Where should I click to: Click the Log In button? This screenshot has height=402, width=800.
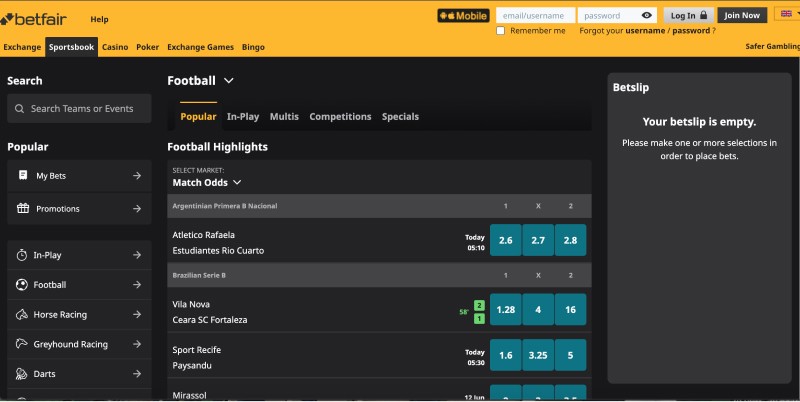pyautogui.click(x=688, y=15)
